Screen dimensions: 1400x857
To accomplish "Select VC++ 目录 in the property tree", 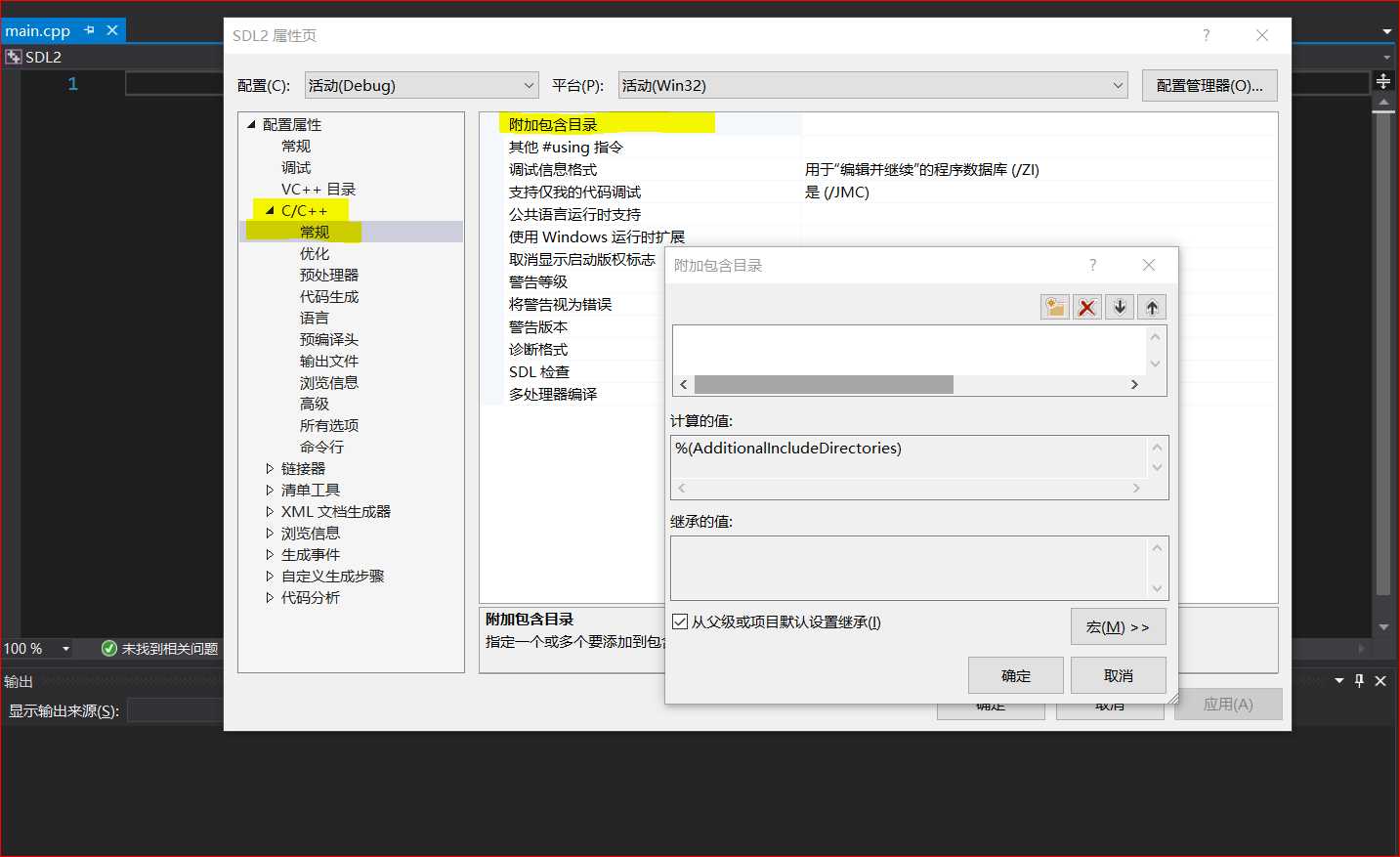I will [318, 189].
